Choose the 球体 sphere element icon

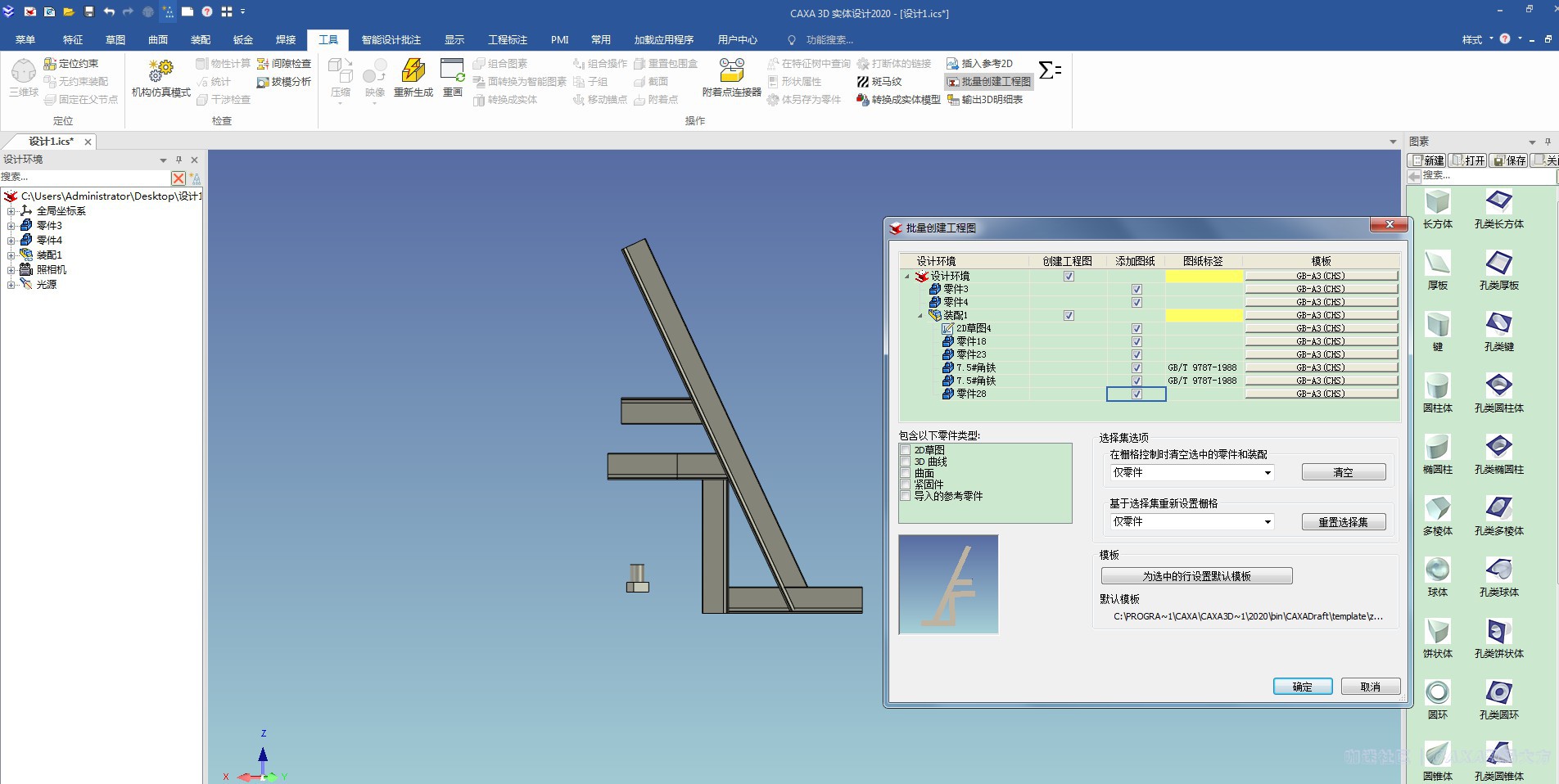pyautogui.click(x=1437, y=570)
